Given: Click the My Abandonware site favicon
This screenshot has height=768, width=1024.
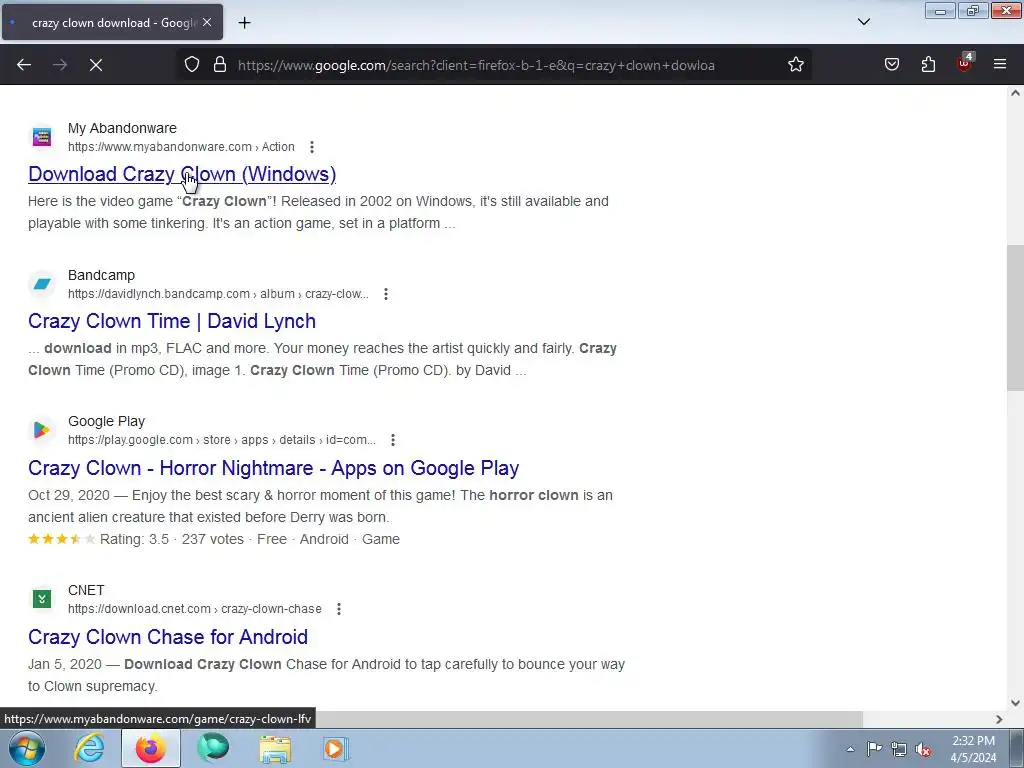Looking at the screenshot, I should [x=42, y=137].
